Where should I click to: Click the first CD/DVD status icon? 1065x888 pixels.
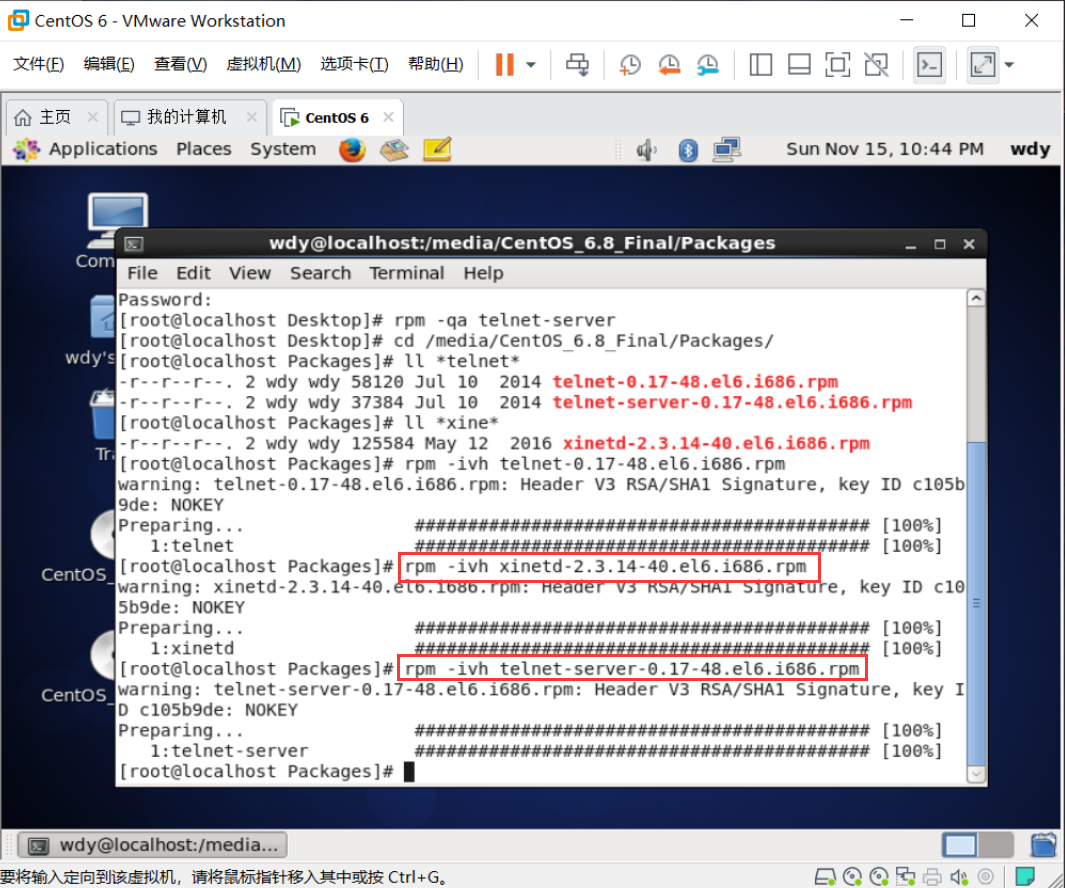[852, 877]
